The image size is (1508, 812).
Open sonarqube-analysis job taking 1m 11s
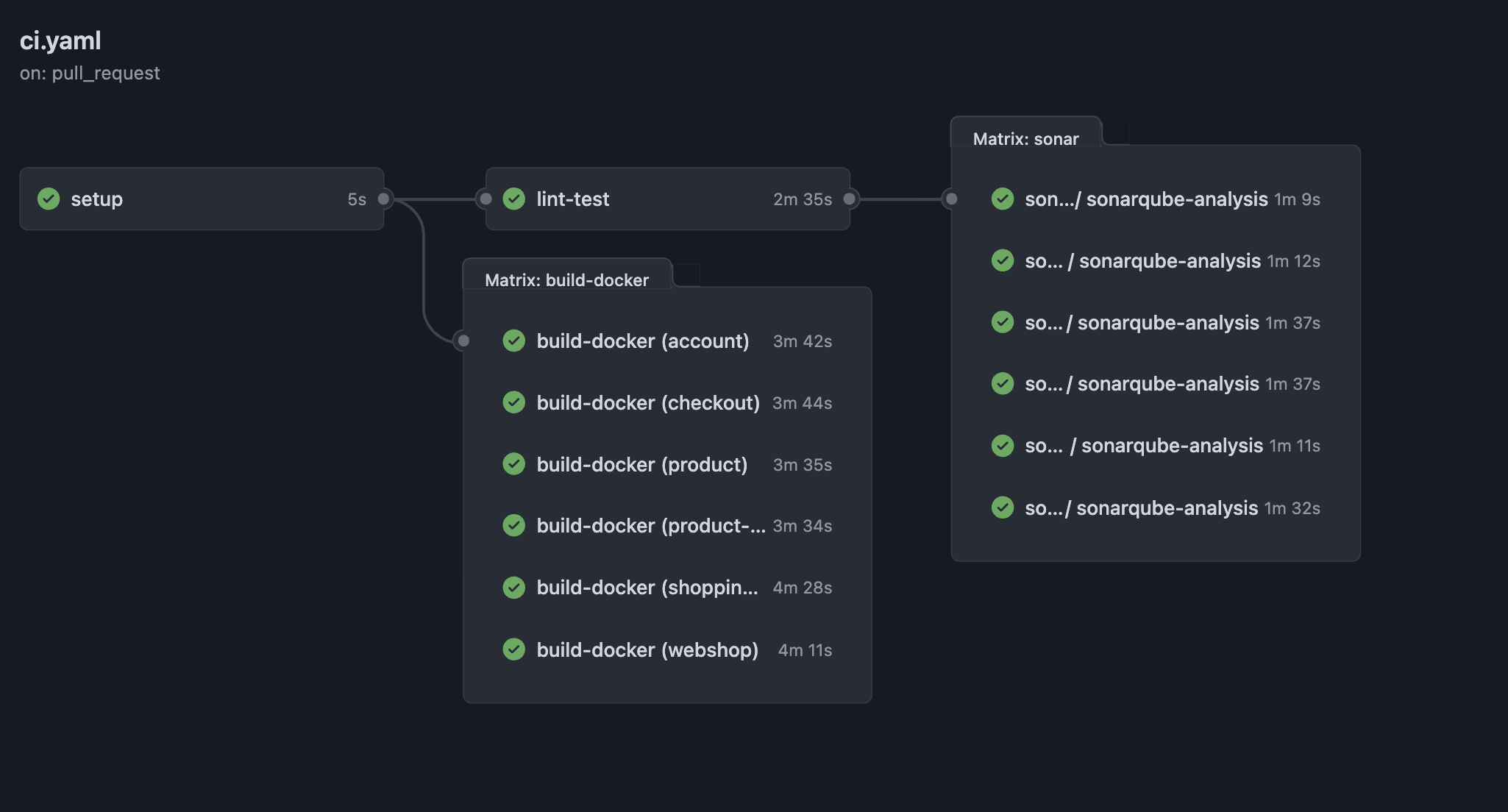click(1171, 446)
